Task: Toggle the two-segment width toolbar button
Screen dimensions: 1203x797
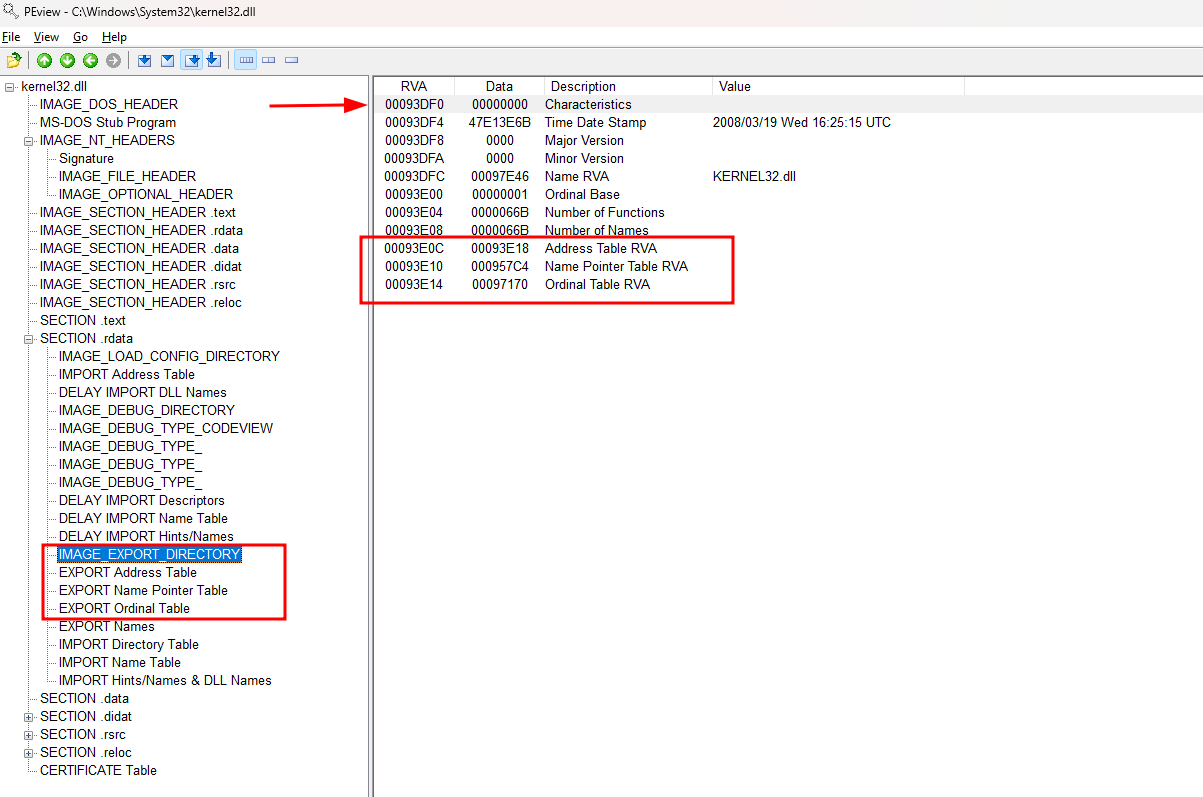Action: coord(269,61)
